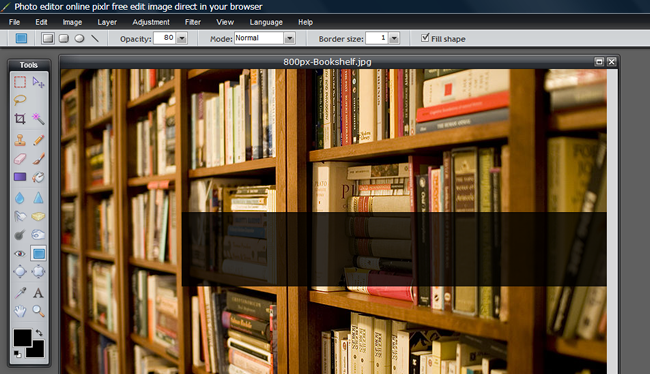The width and height of the screenshot is (650, 374).
Task: Select the Color Picker eyedropper tool
Action: coord(20,293)
